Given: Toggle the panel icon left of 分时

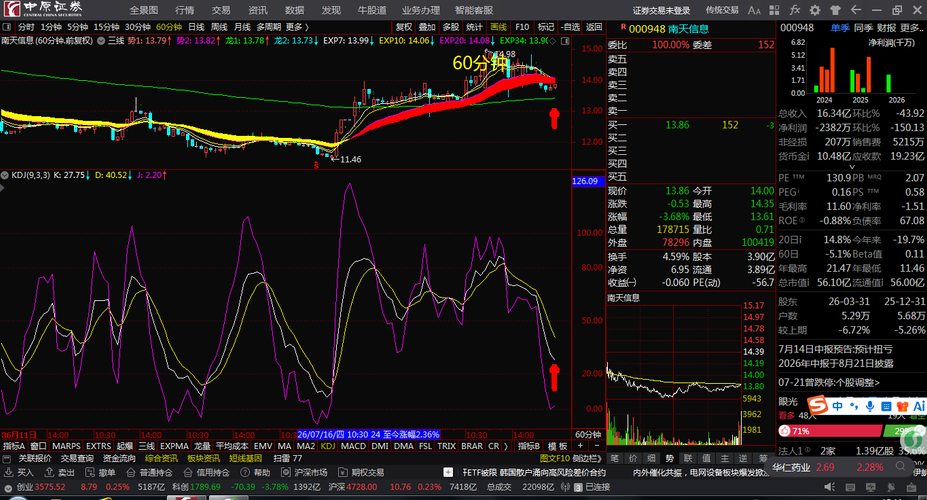Looking at the screenshot, I should coord(7,27).
